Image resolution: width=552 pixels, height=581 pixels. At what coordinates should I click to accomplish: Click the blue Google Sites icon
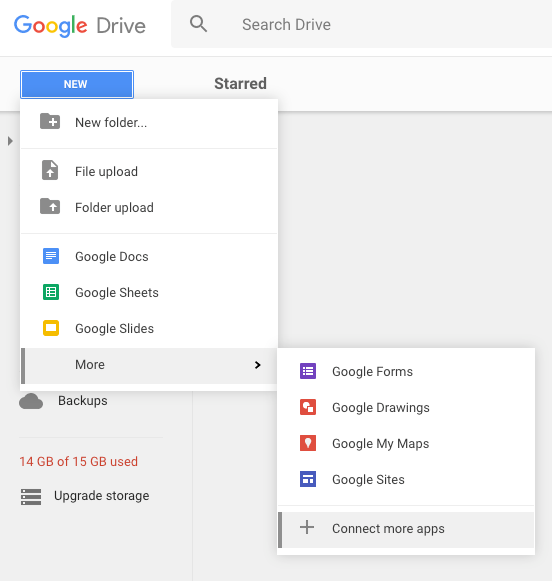308,479
